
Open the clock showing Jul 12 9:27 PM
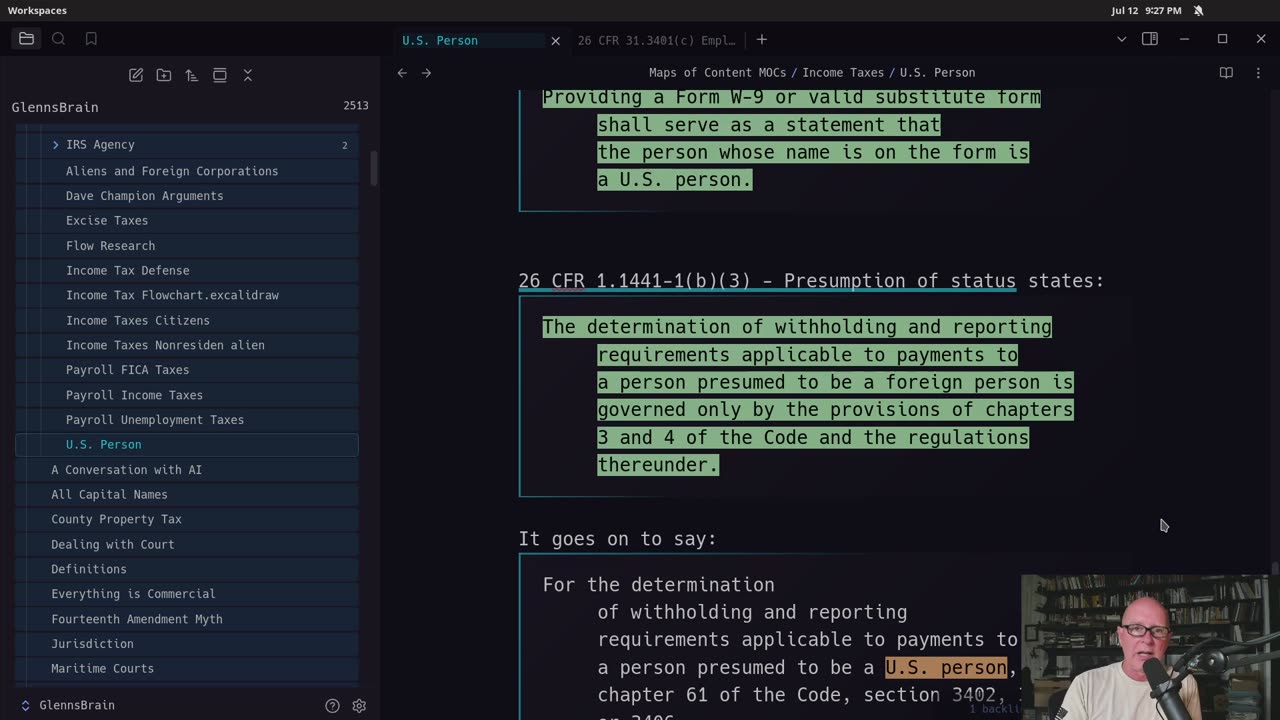(x=1147, y=10)
